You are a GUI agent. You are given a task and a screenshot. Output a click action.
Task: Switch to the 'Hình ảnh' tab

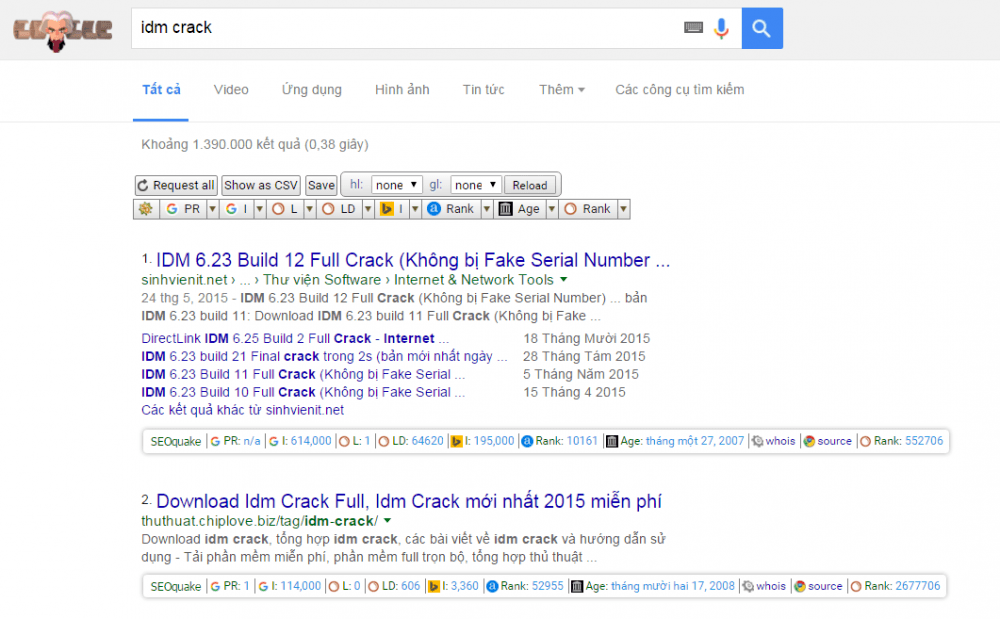click(x=402, y=89)
